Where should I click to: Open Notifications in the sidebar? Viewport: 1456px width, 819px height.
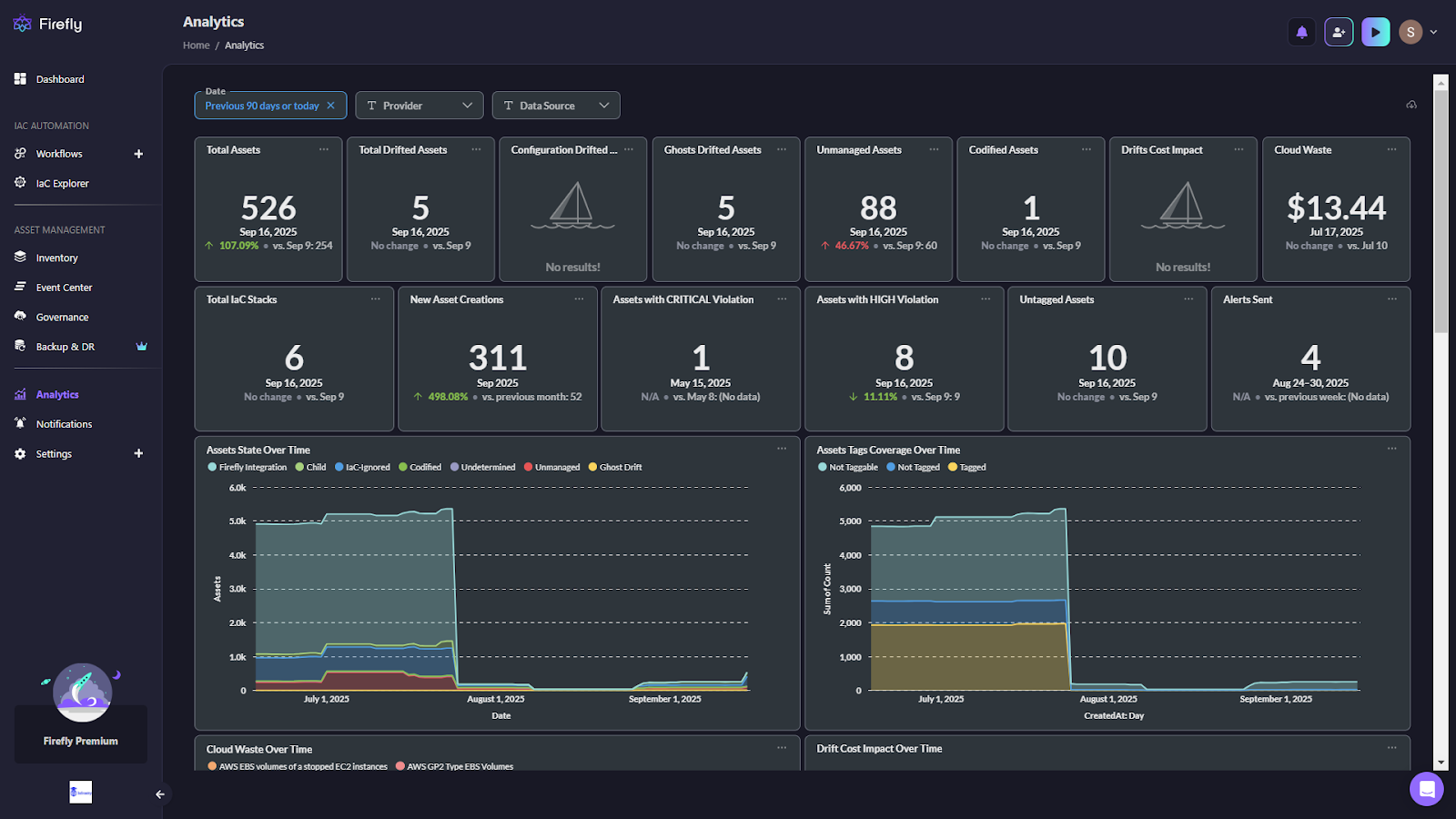coord(64,424)
